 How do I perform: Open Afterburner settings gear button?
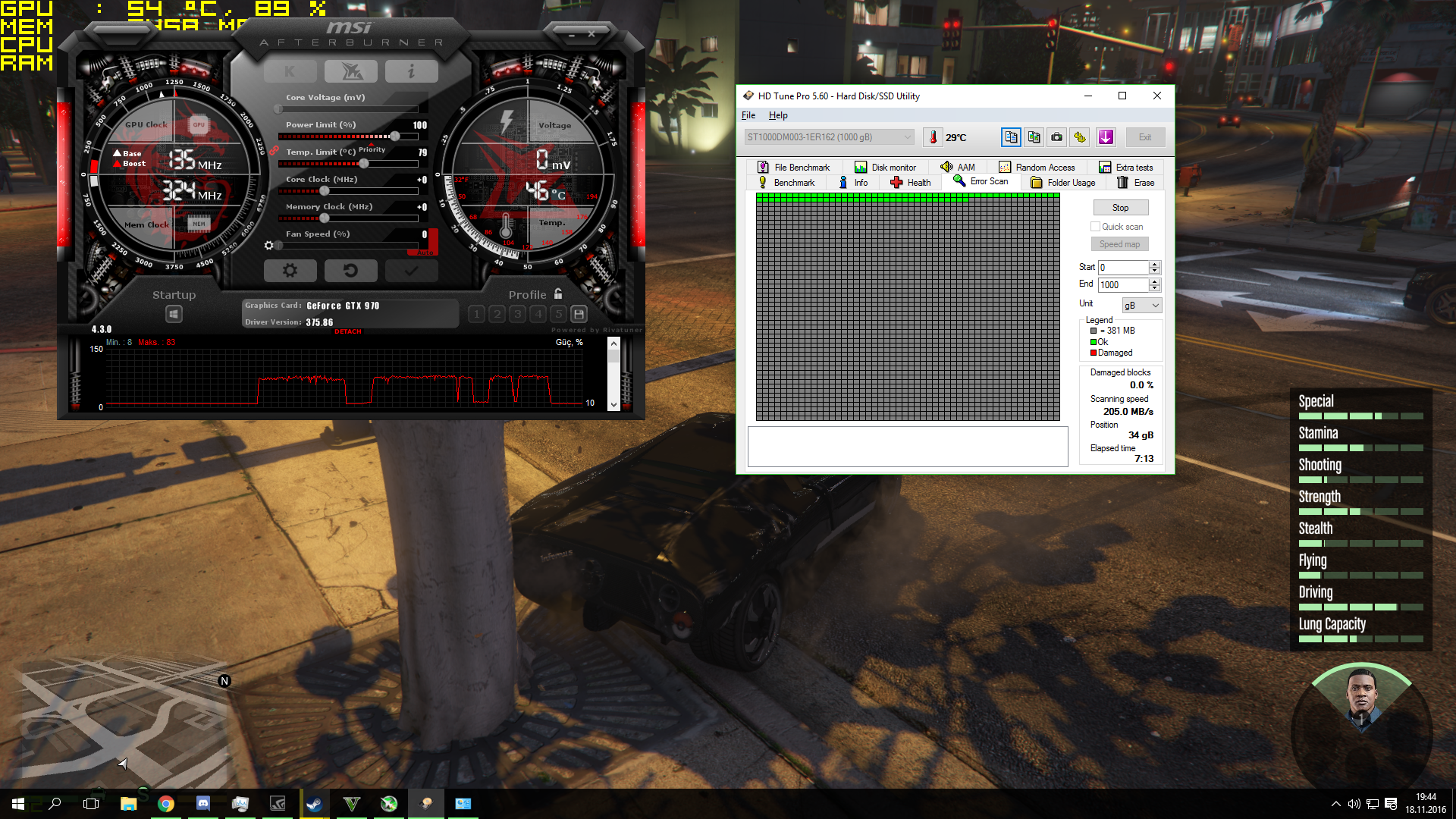point(290,270)
